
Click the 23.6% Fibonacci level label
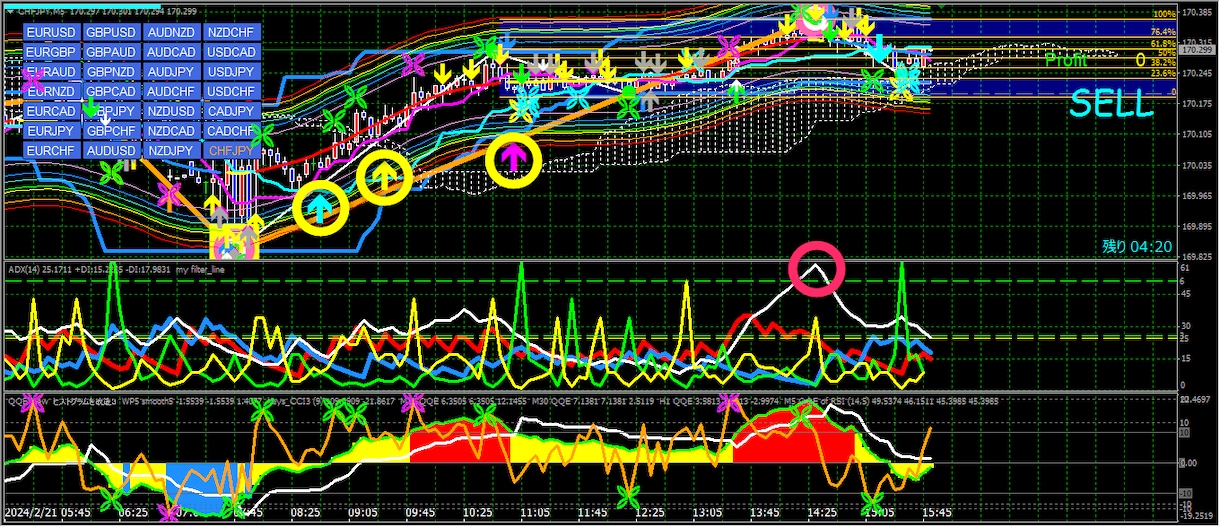coord(1163,74)
